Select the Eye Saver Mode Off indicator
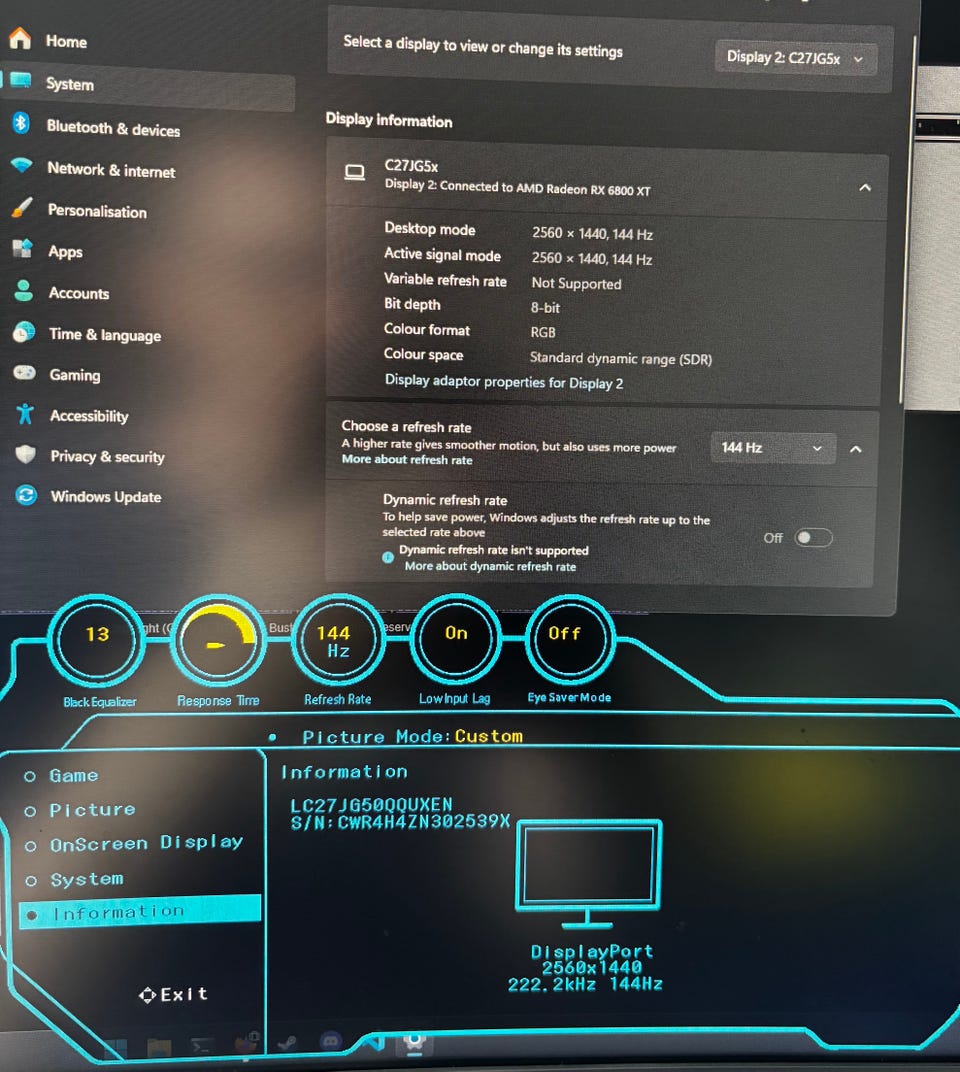This screenshot has height=1072, width=960. coord(568,637)
